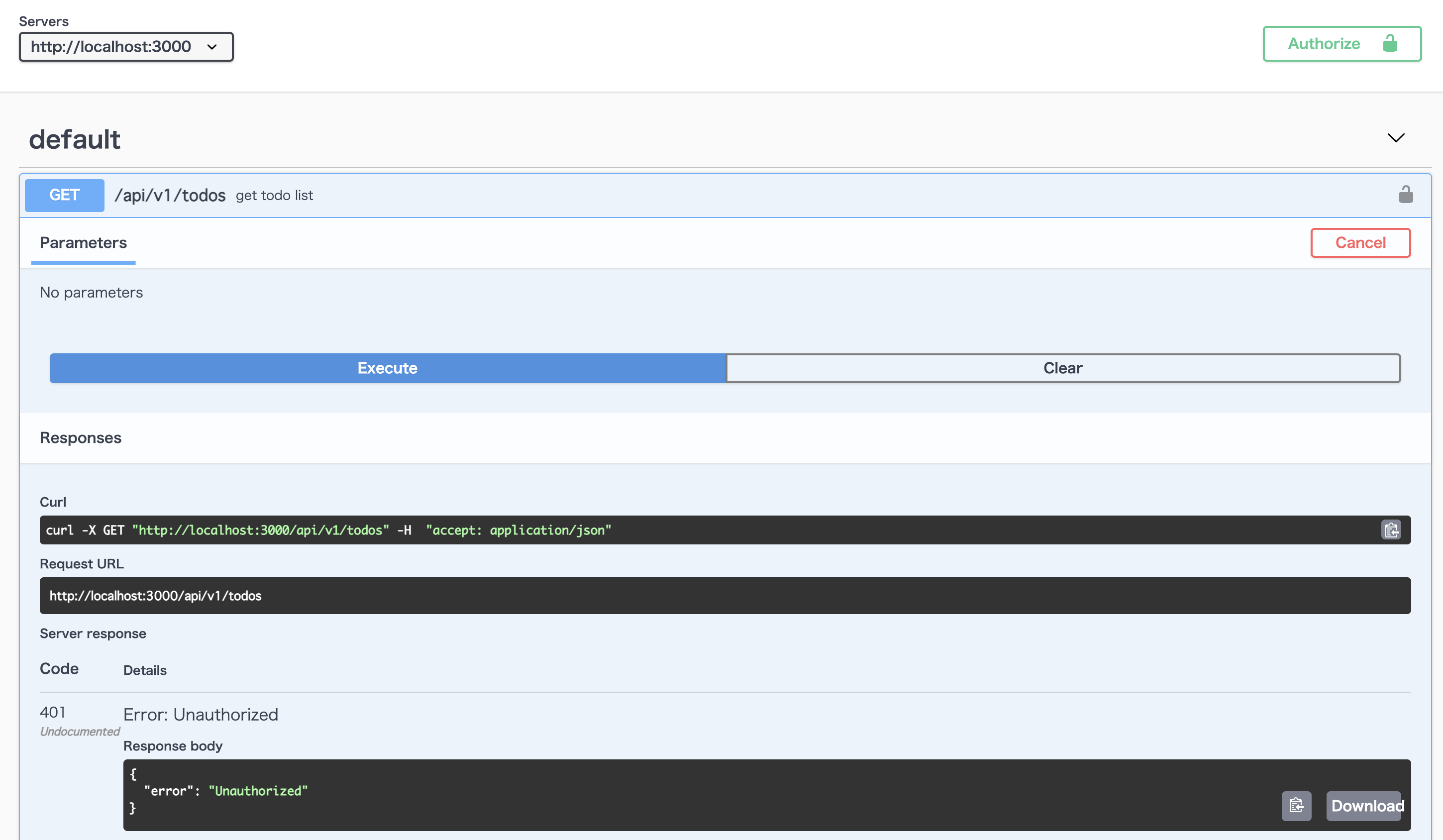Download the response body
Screen dimensions: 1443x840
1364,806
